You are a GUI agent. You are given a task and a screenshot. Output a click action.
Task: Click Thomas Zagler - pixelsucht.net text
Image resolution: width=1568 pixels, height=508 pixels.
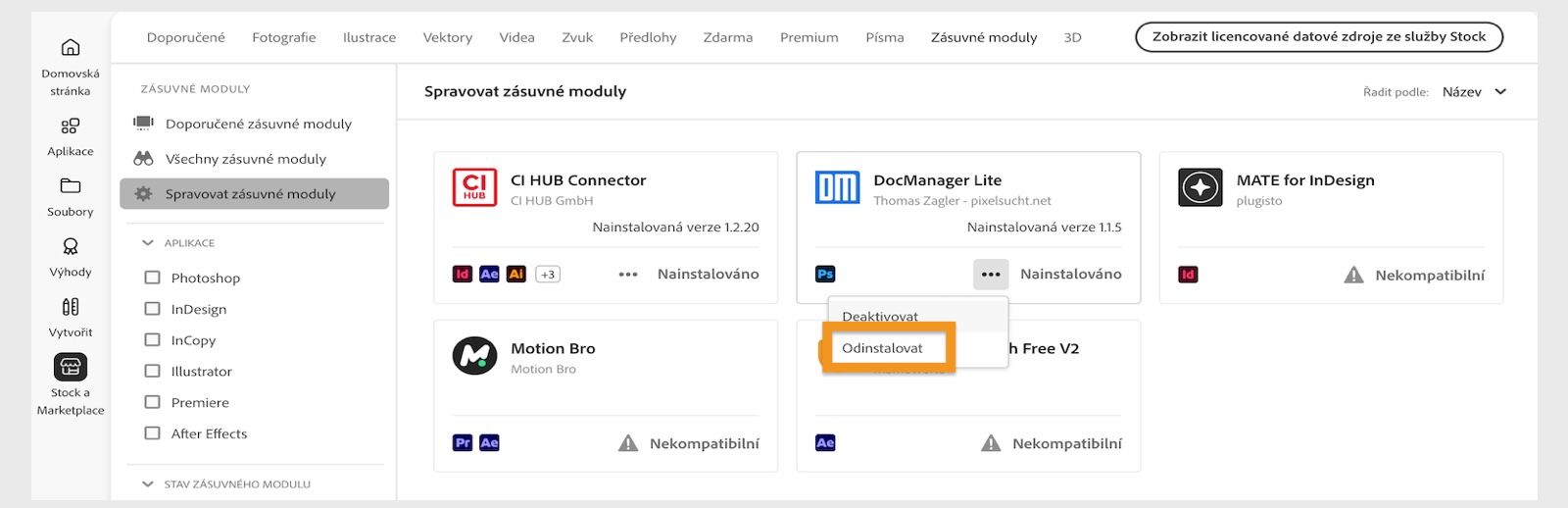[962, 201]
